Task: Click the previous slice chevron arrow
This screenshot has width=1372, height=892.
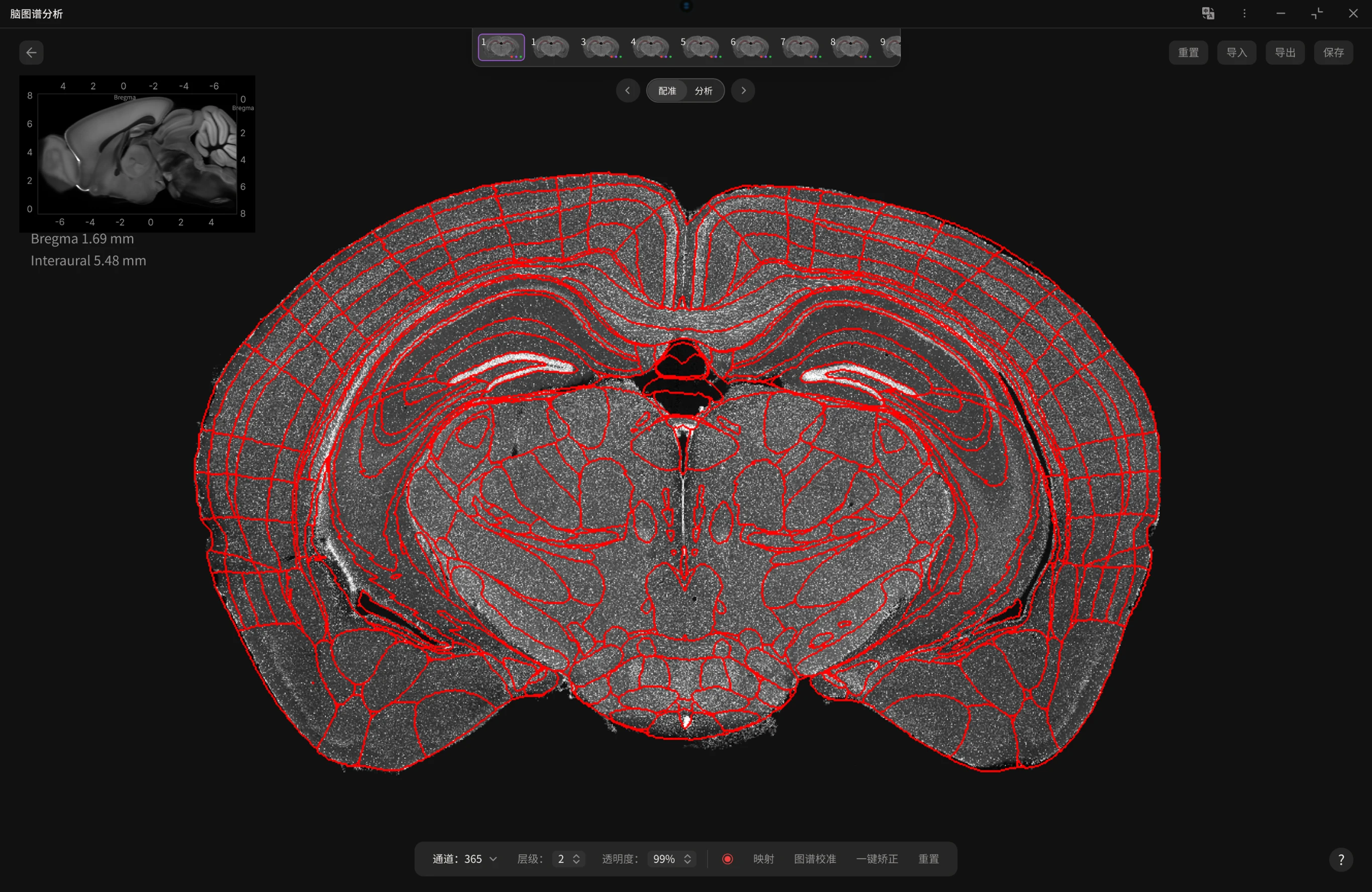Action: (x=628, y=90)
